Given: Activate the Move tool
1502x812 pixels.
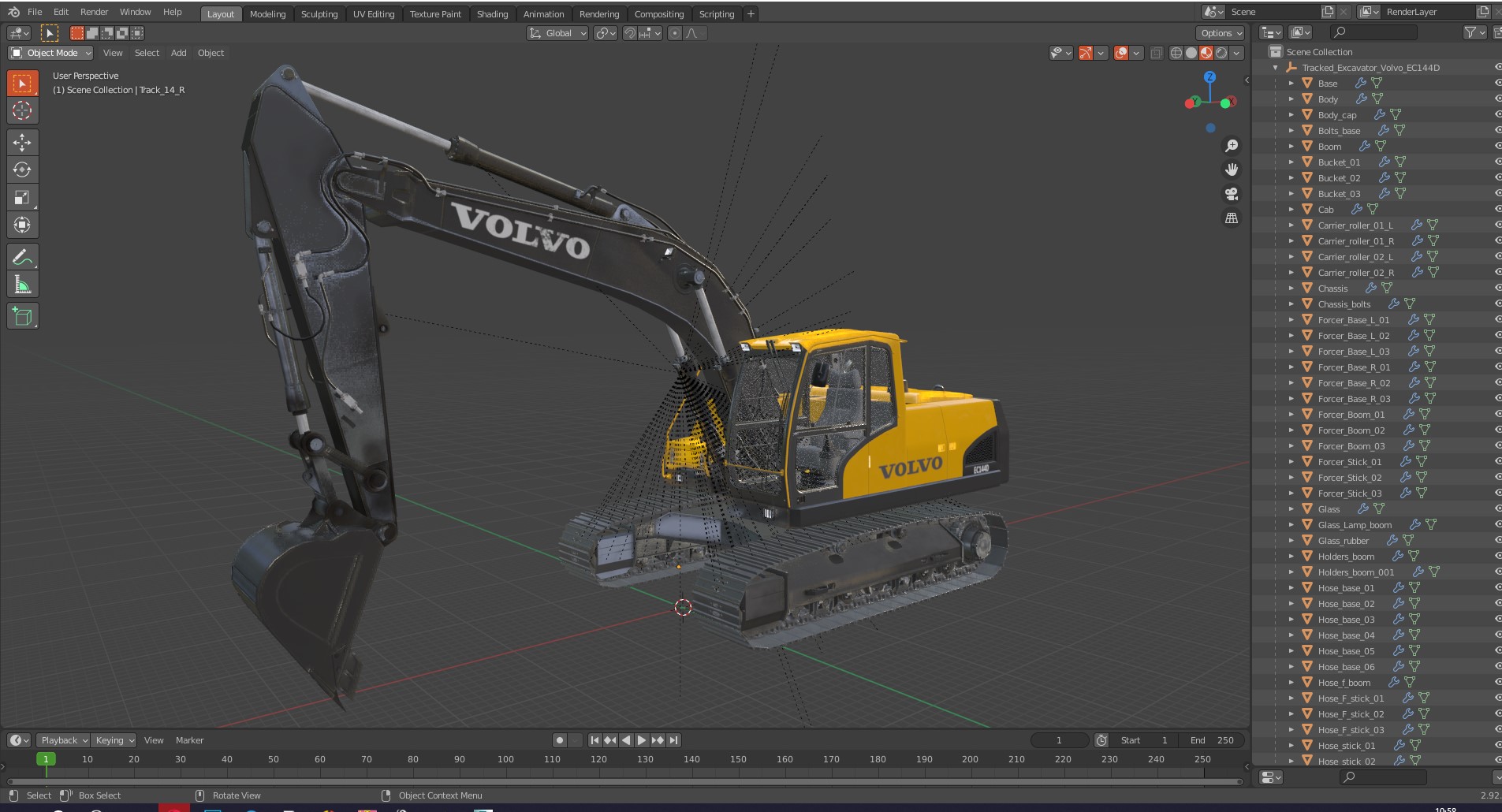Looking at the screenshot, I should click(22, 142).
